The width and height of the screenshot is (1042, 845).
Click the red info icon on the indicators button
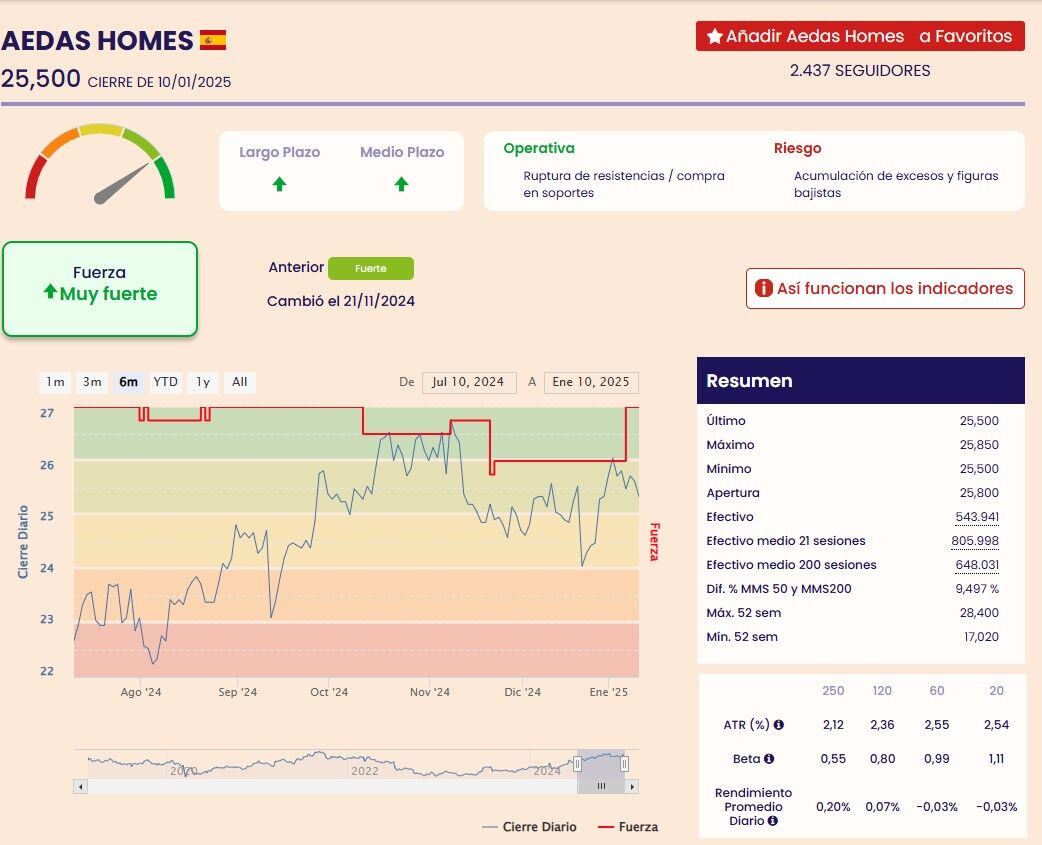764,288
